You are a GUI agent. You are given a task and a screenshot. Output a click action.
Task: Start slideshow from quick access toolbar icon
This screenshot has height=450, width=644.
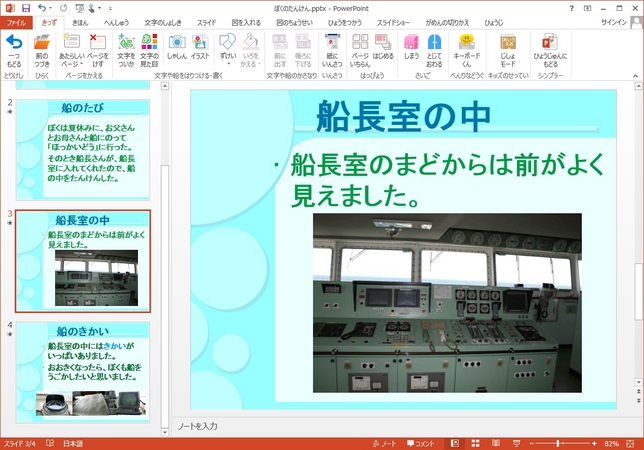[x=80, y=8]
